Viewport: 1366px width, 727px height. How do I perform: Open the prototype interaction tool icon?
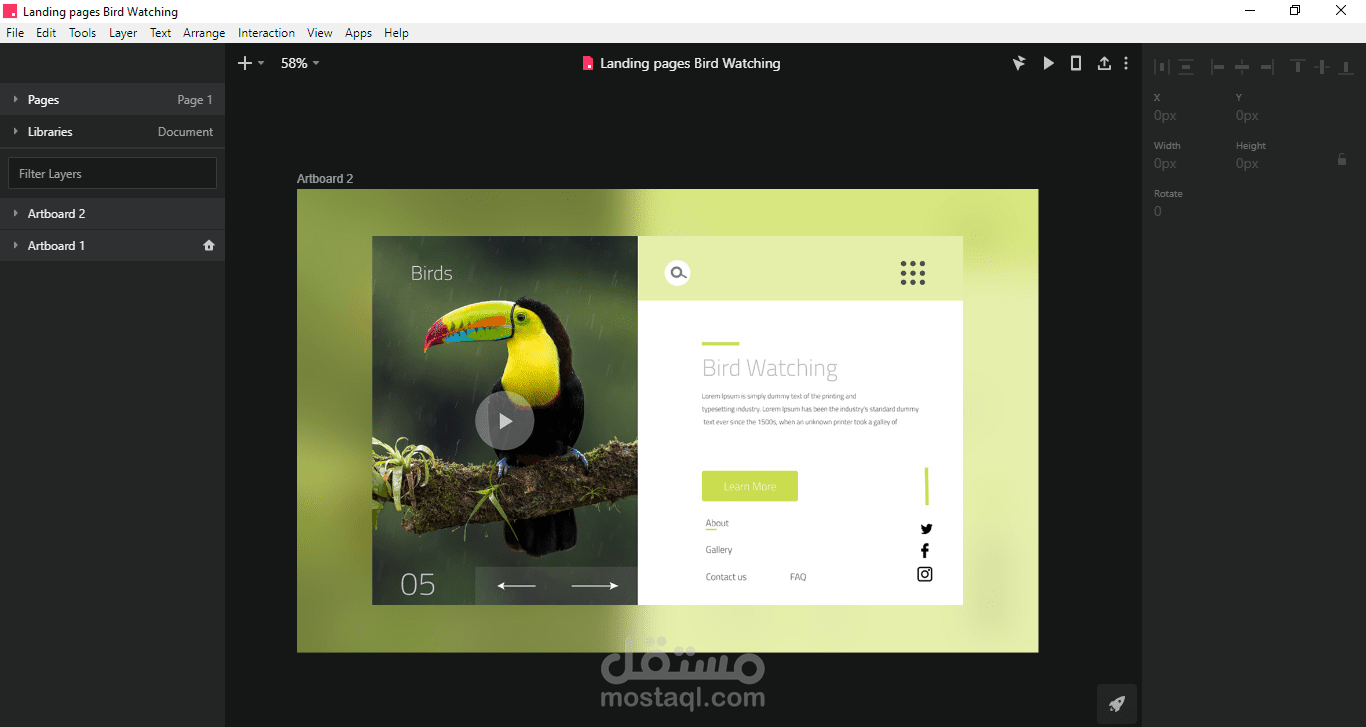[1019, 63]
